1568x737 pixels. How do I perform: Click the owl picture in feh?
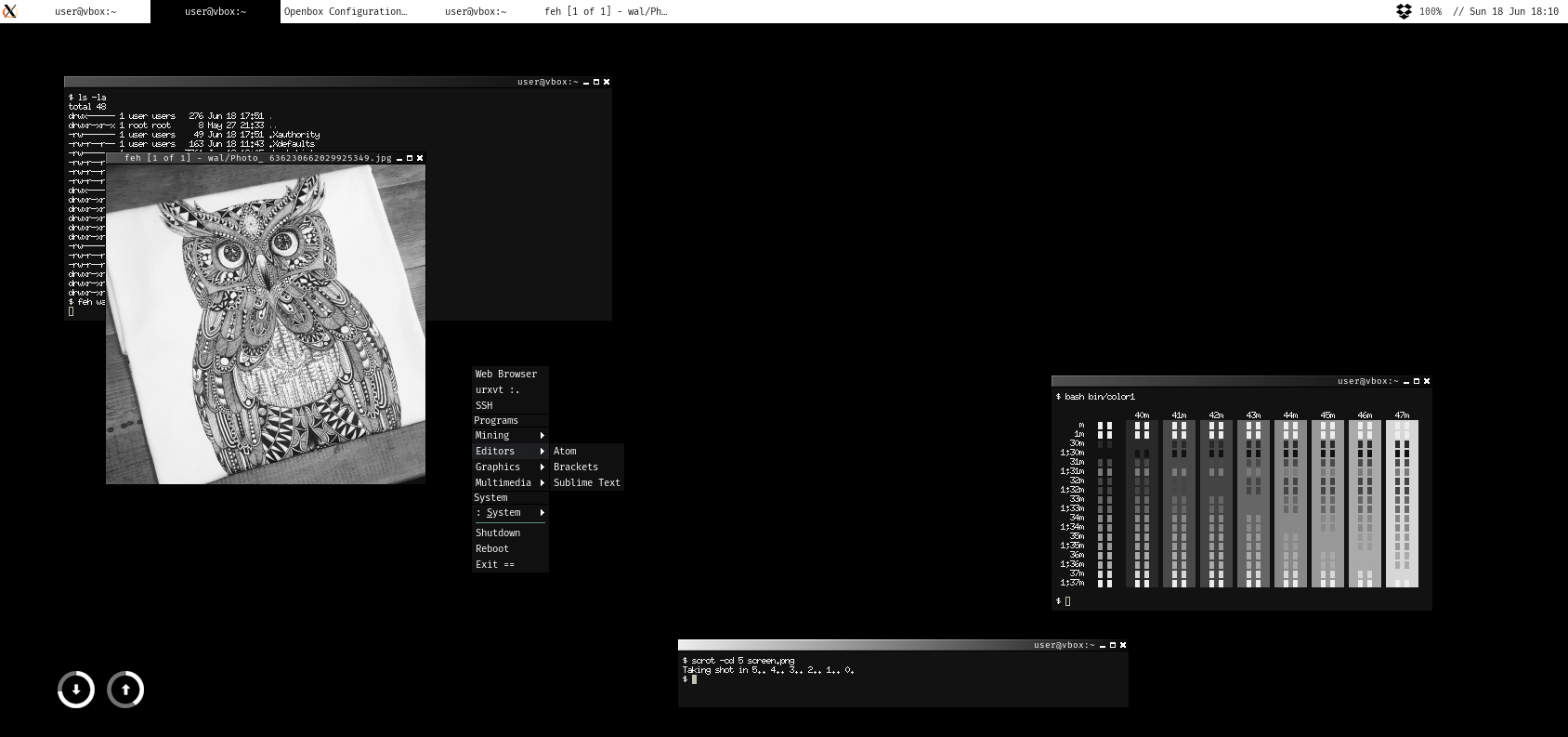tap(266, 324)
